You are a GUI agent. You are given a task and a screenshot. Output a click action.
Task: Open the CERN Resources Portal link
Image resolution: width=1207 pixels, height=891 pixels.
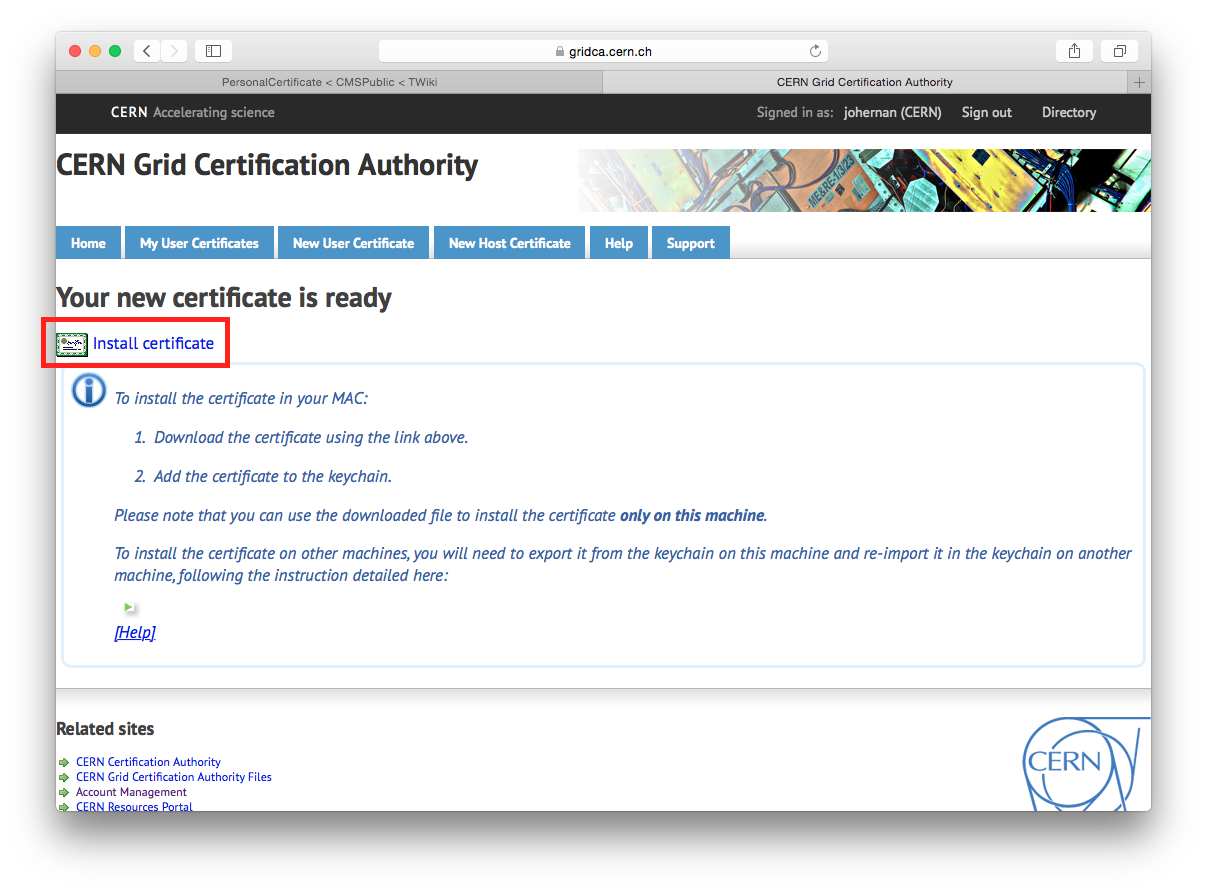(134, 806)
